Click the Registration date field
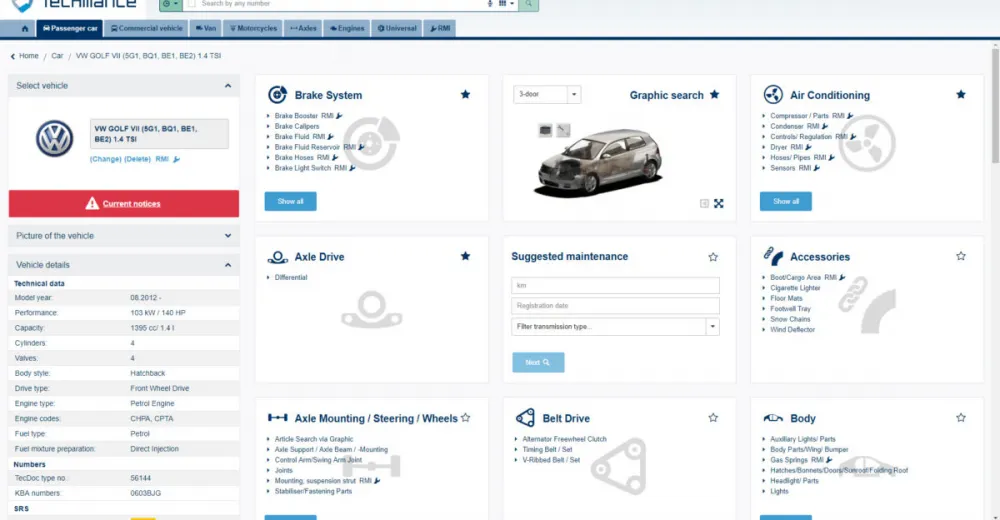 tap(615, 306)
